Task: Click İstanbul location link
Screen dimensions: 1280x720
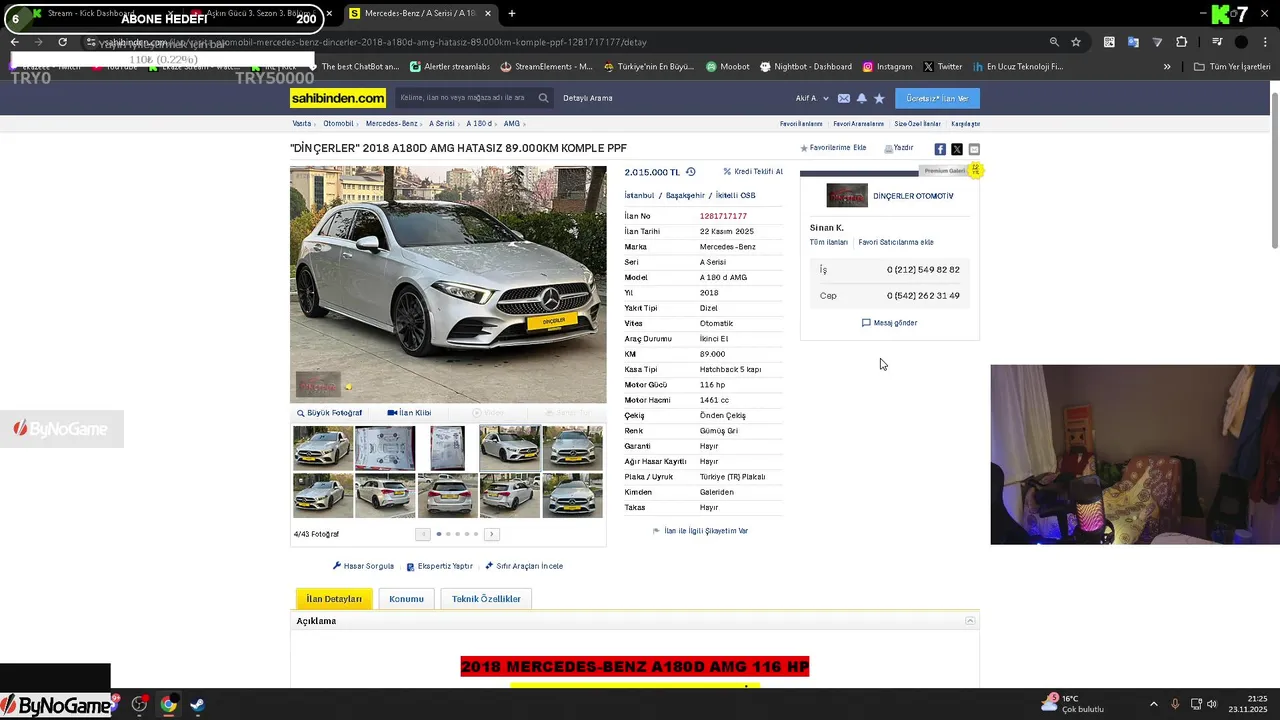Action: [x=639, y=196]
